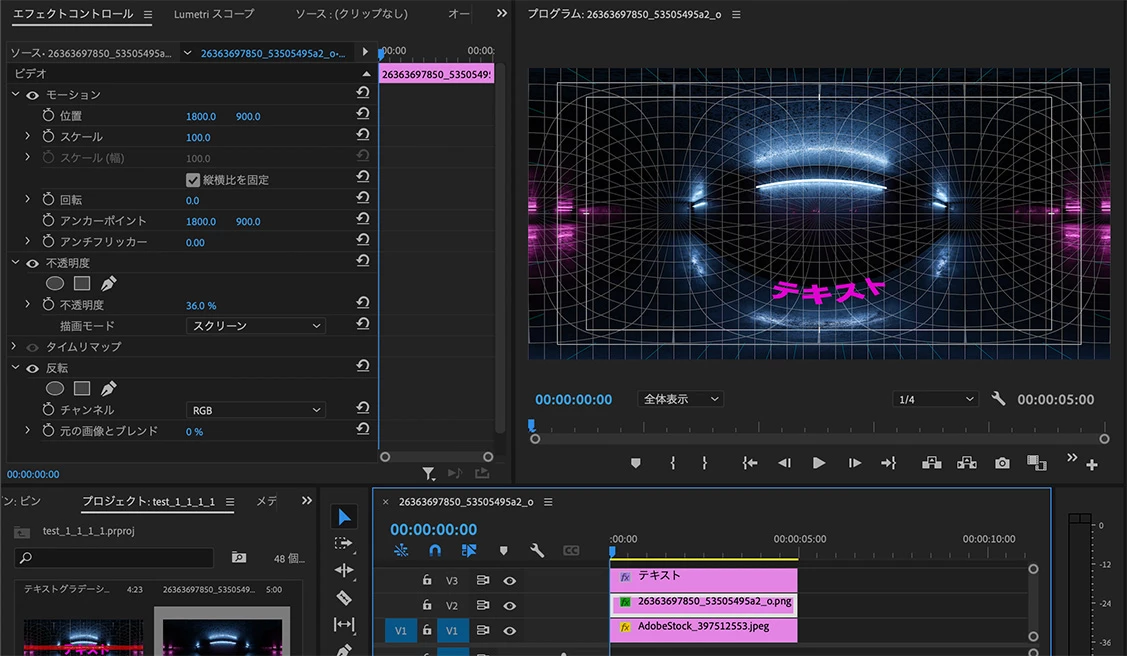Select the Razor tool
Viewport: 1127px width, 656px height.
(x=344, y=598)
